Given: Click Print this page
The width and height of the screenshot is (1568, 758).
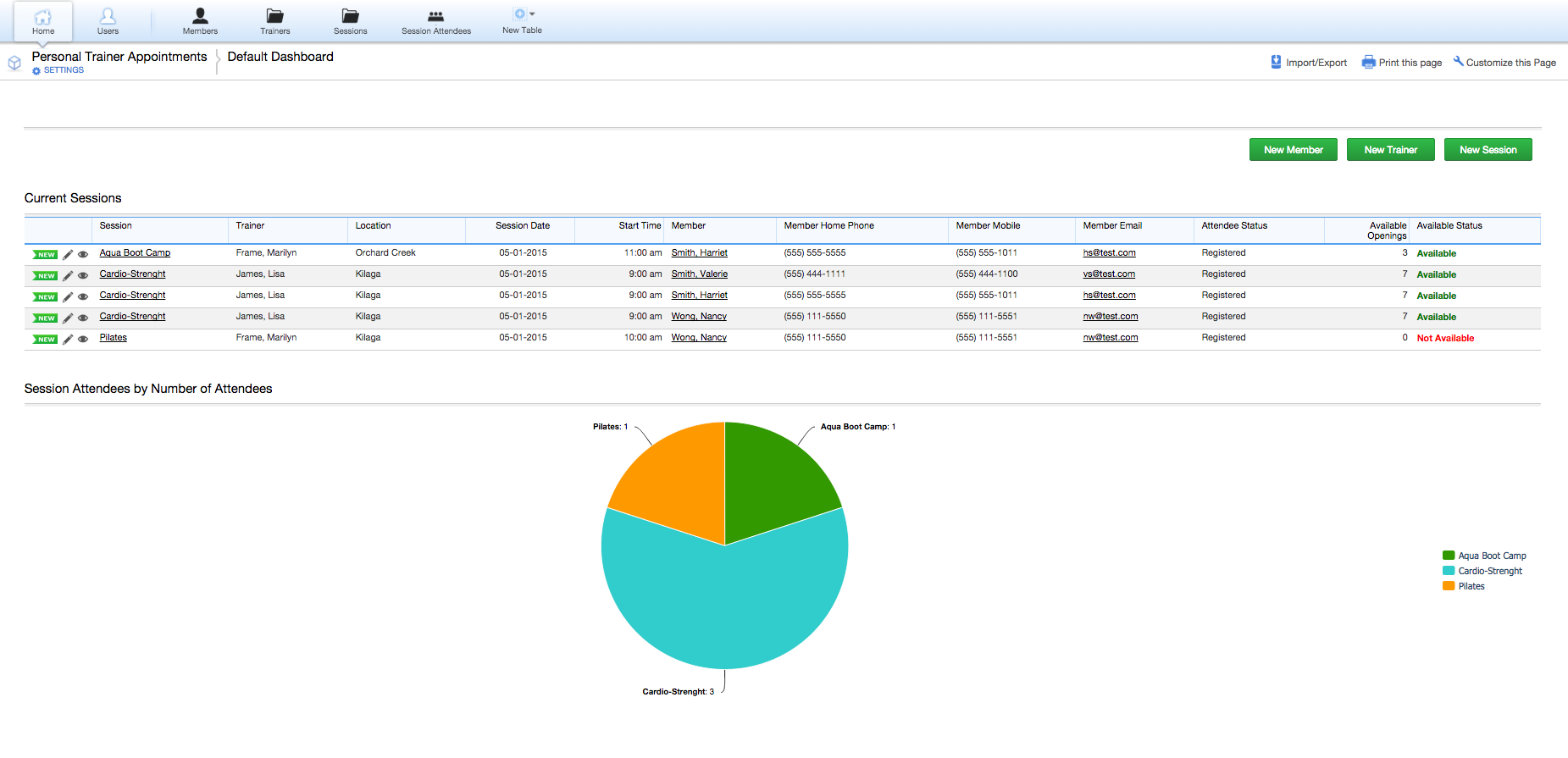Looking at the screenshot, I should tap(1402, 63).
